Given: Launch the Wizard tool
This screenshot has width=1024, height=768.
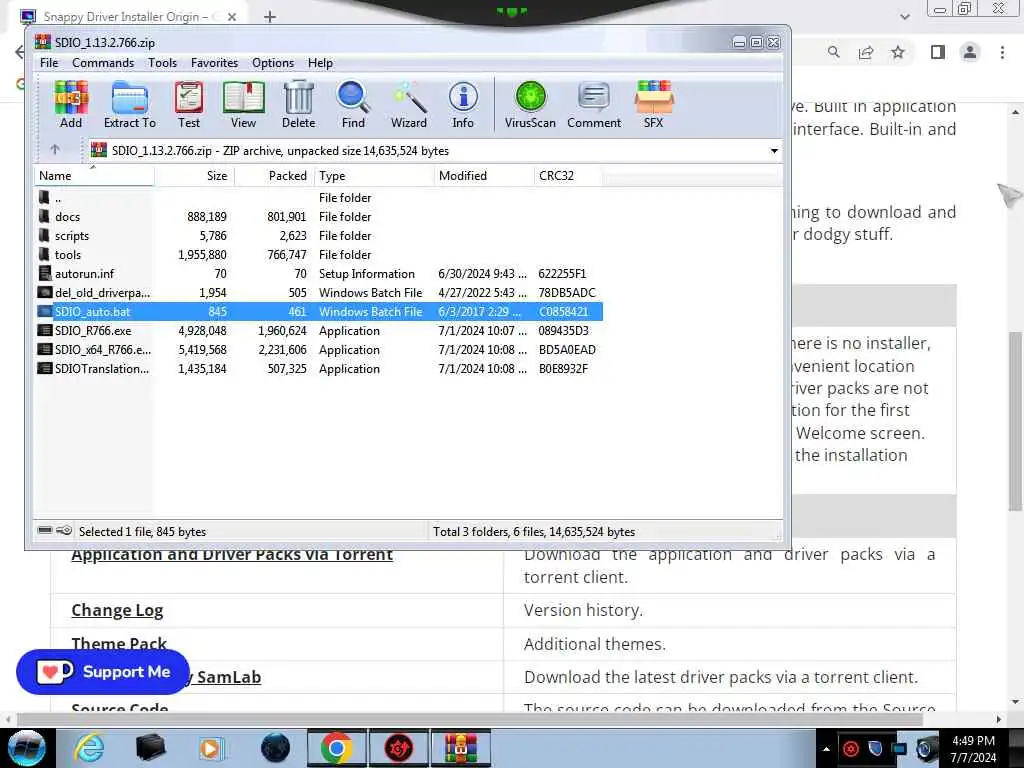Looking at the screenshot, I should point(409,104).
